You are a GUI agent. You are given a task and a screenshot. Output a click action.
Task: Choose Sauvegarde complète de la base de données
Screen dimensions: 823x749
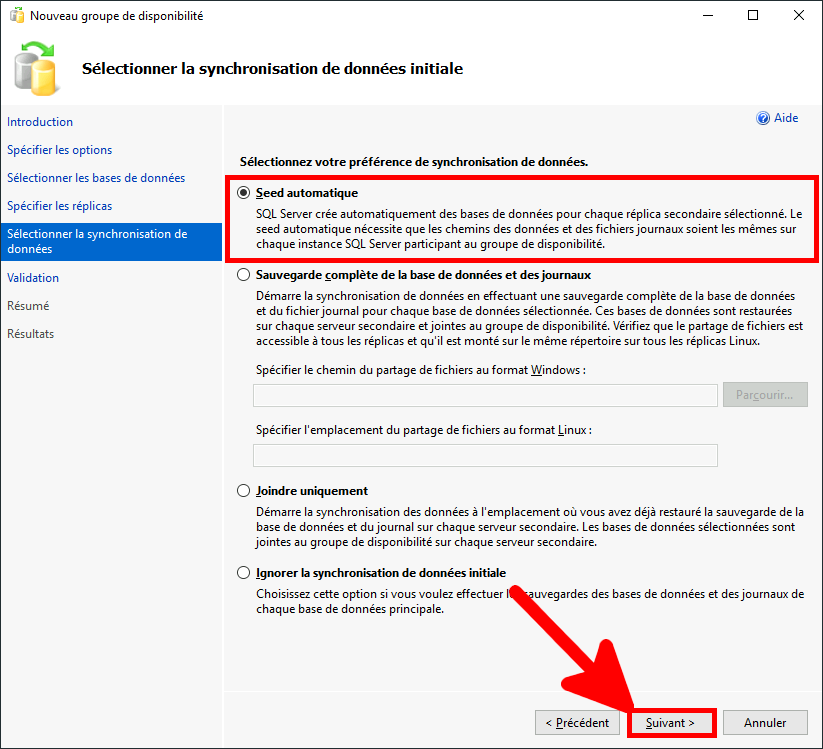point(241,274)
